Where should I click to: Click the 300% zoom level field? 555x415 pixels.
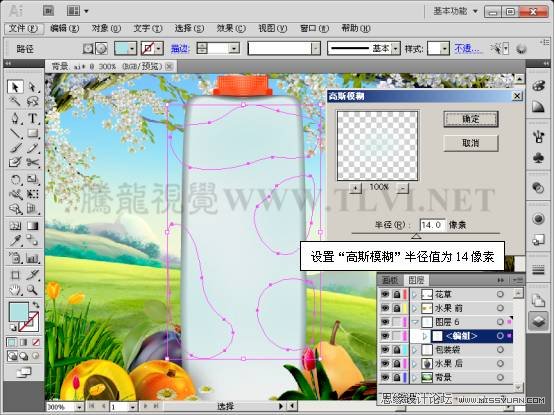[x=60, y=407]
